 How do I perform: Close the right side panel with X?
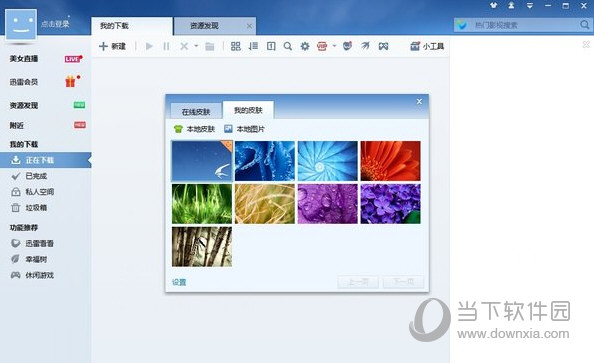coord(586,45)
